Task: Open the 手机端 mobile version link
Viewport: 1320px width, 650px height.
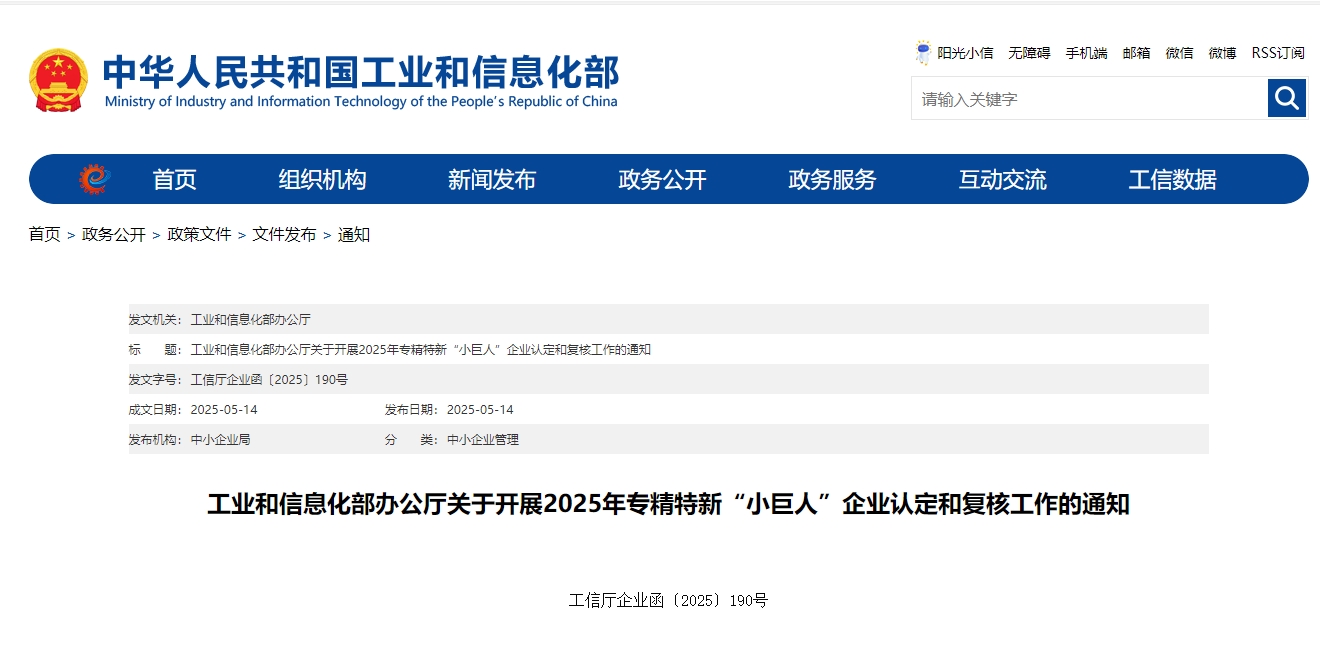Action: pos(1086,53)
